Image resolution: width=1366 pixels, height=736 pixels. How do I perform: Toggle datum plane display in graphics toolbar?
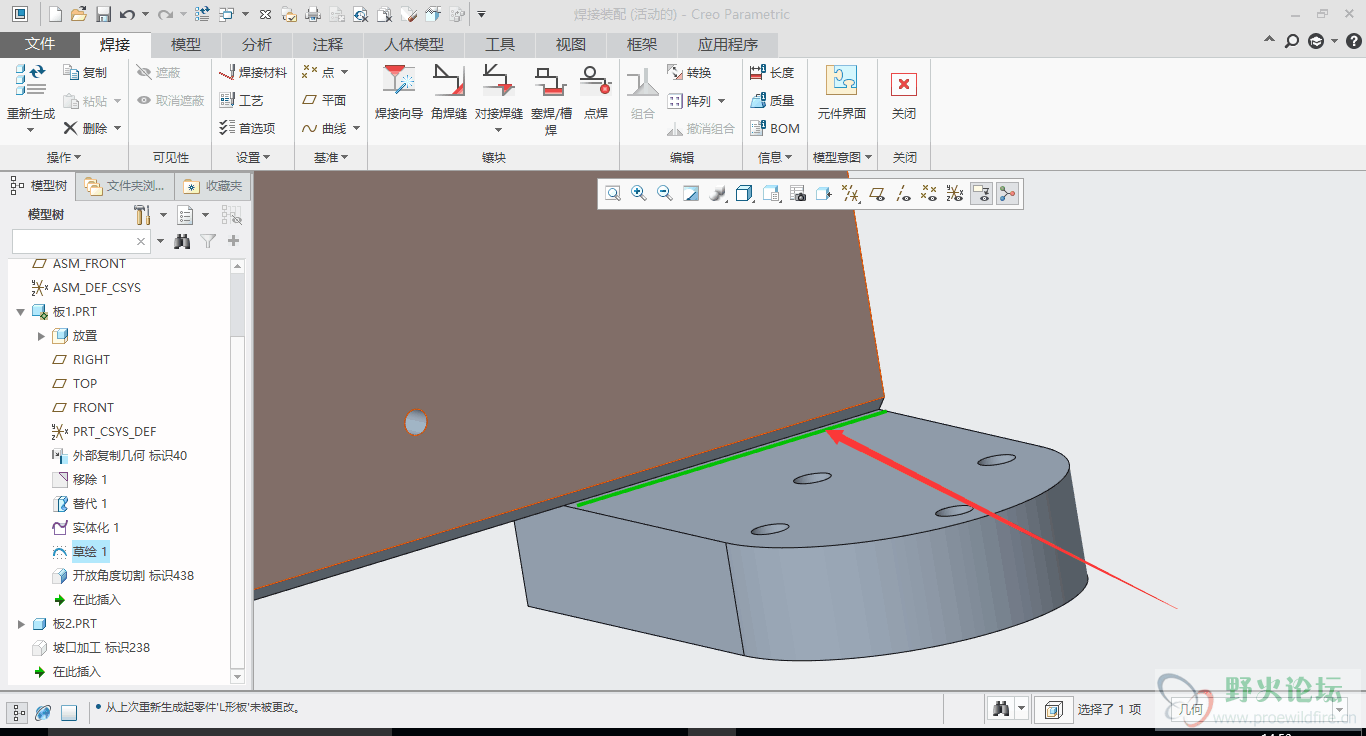click(877, 194)
